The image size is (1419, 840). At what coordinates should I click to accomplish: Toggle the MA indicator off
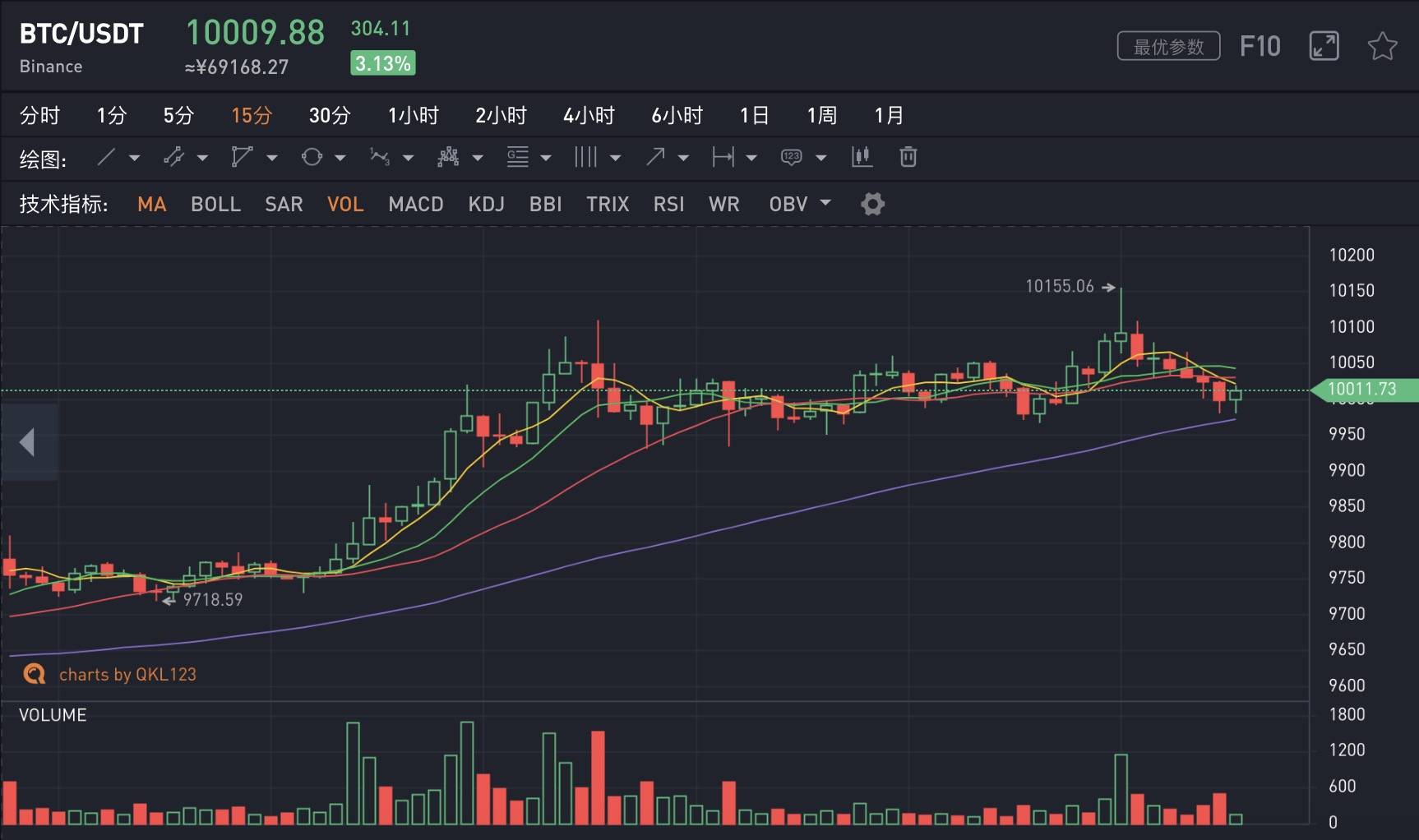click(x=152, y=204)
